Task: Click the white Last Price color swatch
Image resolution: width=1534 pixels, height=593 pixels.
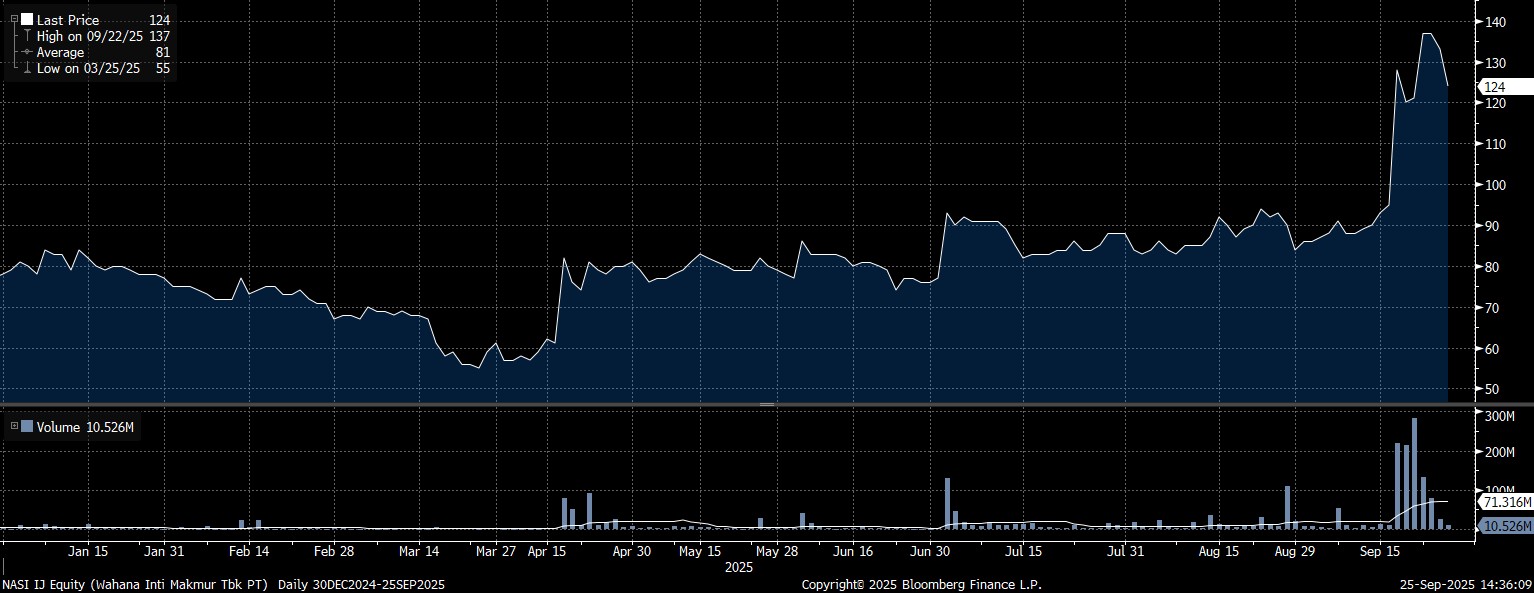Action: click(27, 20)
